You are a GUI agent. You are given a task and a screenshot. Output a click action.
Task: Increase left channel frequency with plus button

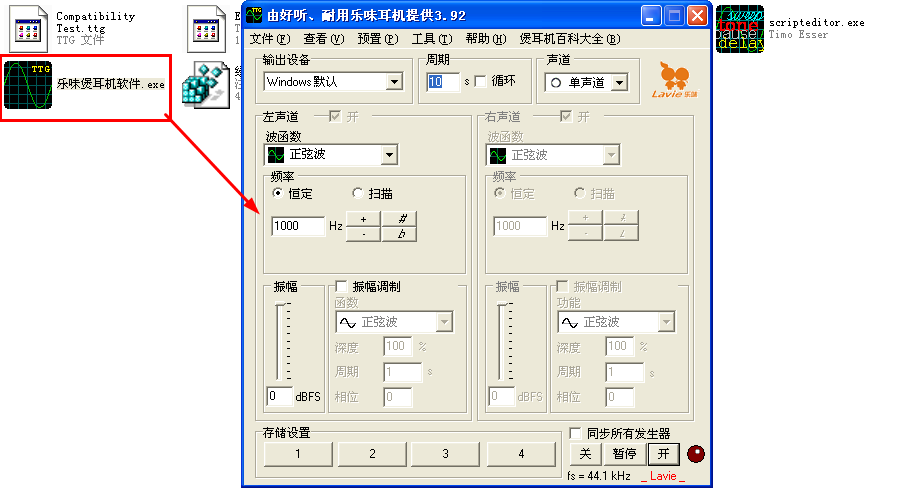pyautogui.click(x=364, y=219)
